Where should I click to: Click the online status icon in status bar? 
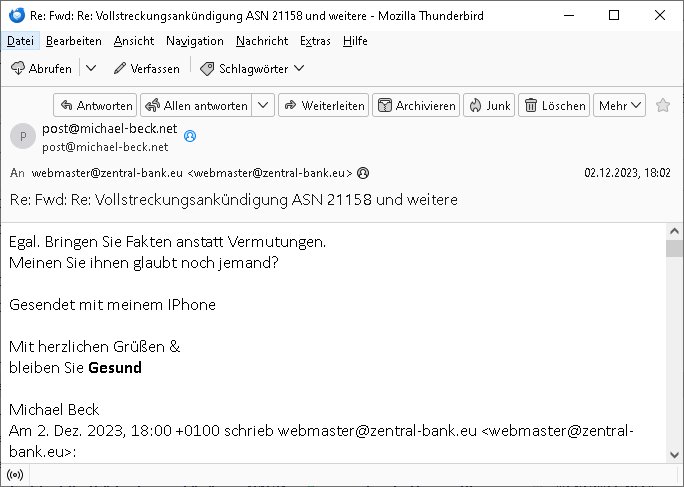point(15,475)
